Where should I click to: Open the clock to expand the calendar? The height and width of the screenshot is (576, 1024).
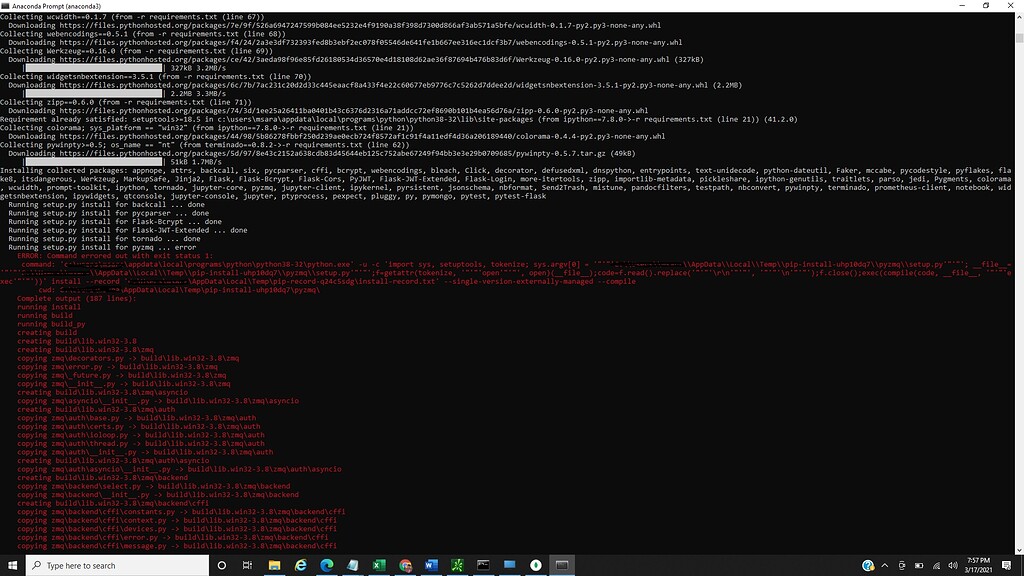point(979,564)
